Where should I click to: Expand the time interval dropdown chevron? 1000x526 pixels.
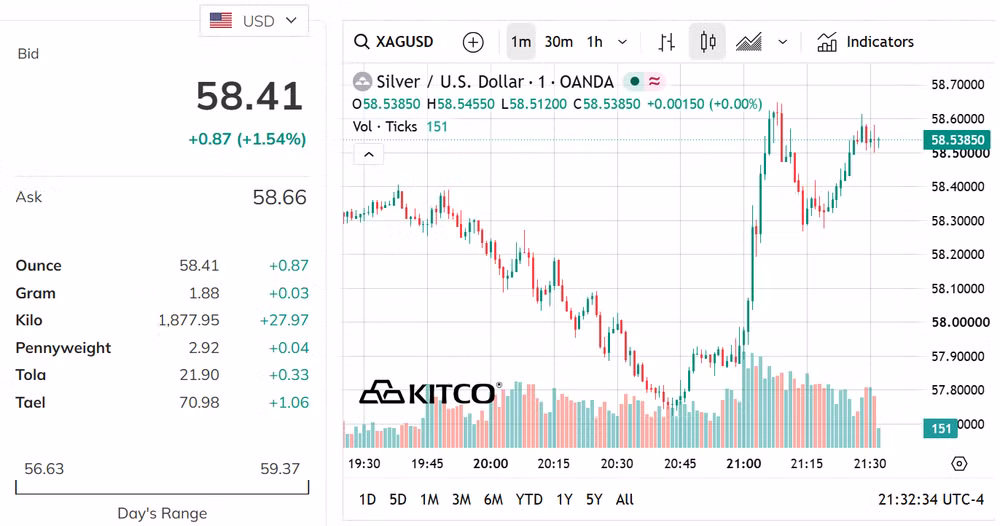(622, 42)
